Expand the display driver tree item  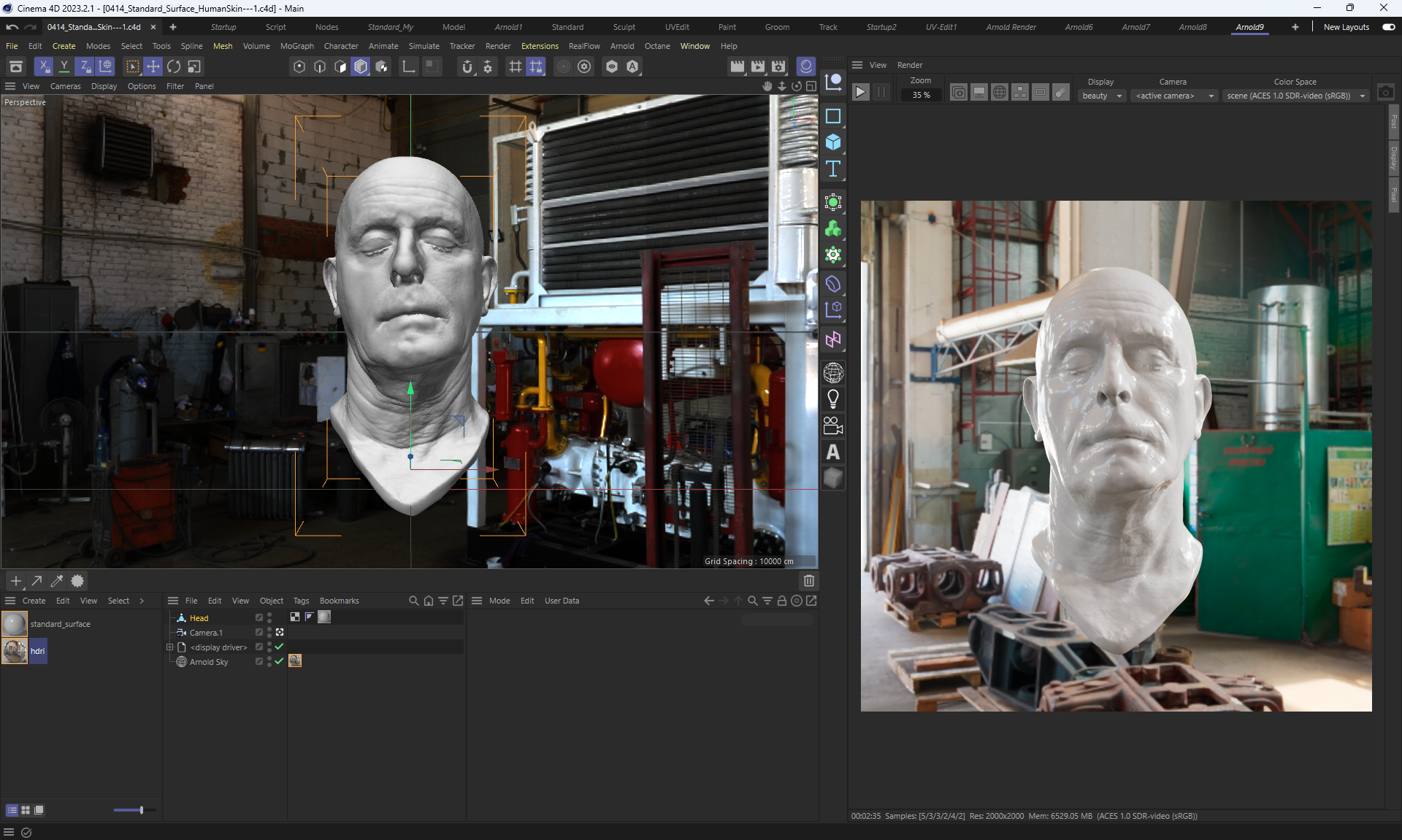[170, 647]
